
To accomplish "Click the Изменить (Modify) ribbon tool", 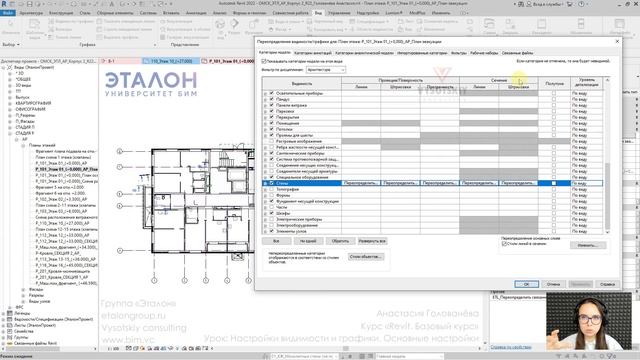I will (10, 27).
